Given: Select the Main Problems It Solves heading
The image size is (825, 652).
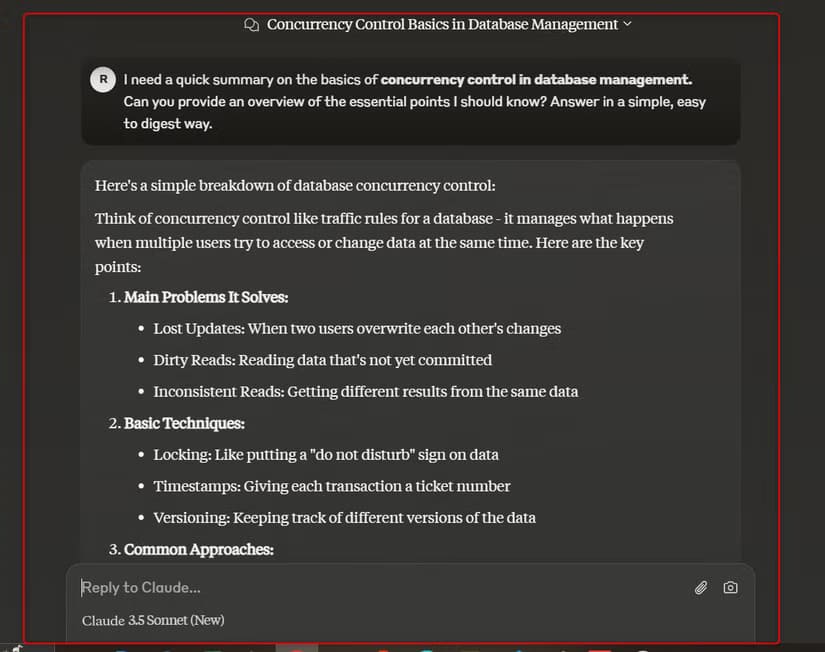Looking at the screenshot, I should tap(206, 297).
